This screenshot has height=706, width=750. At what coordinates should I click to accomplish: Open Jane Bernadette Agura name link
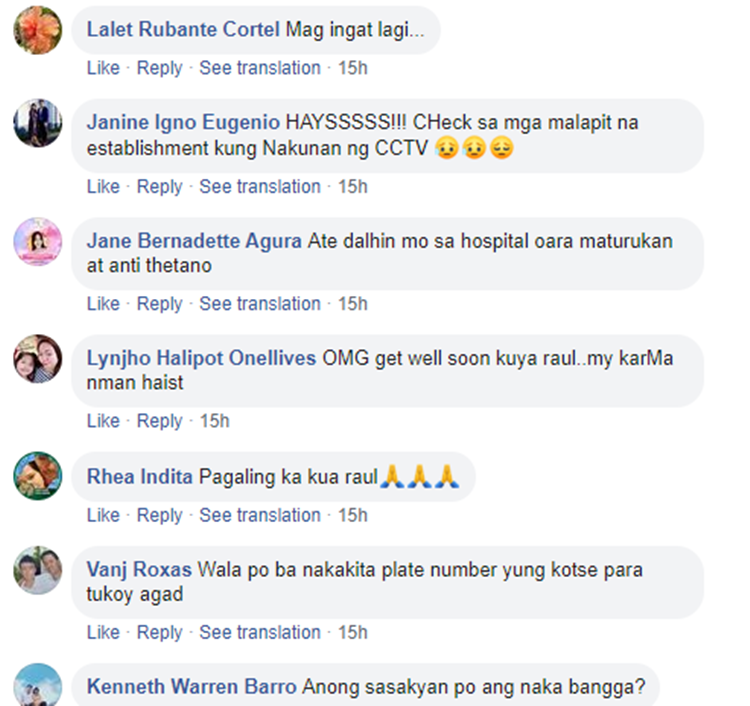(x=194, y=241)
